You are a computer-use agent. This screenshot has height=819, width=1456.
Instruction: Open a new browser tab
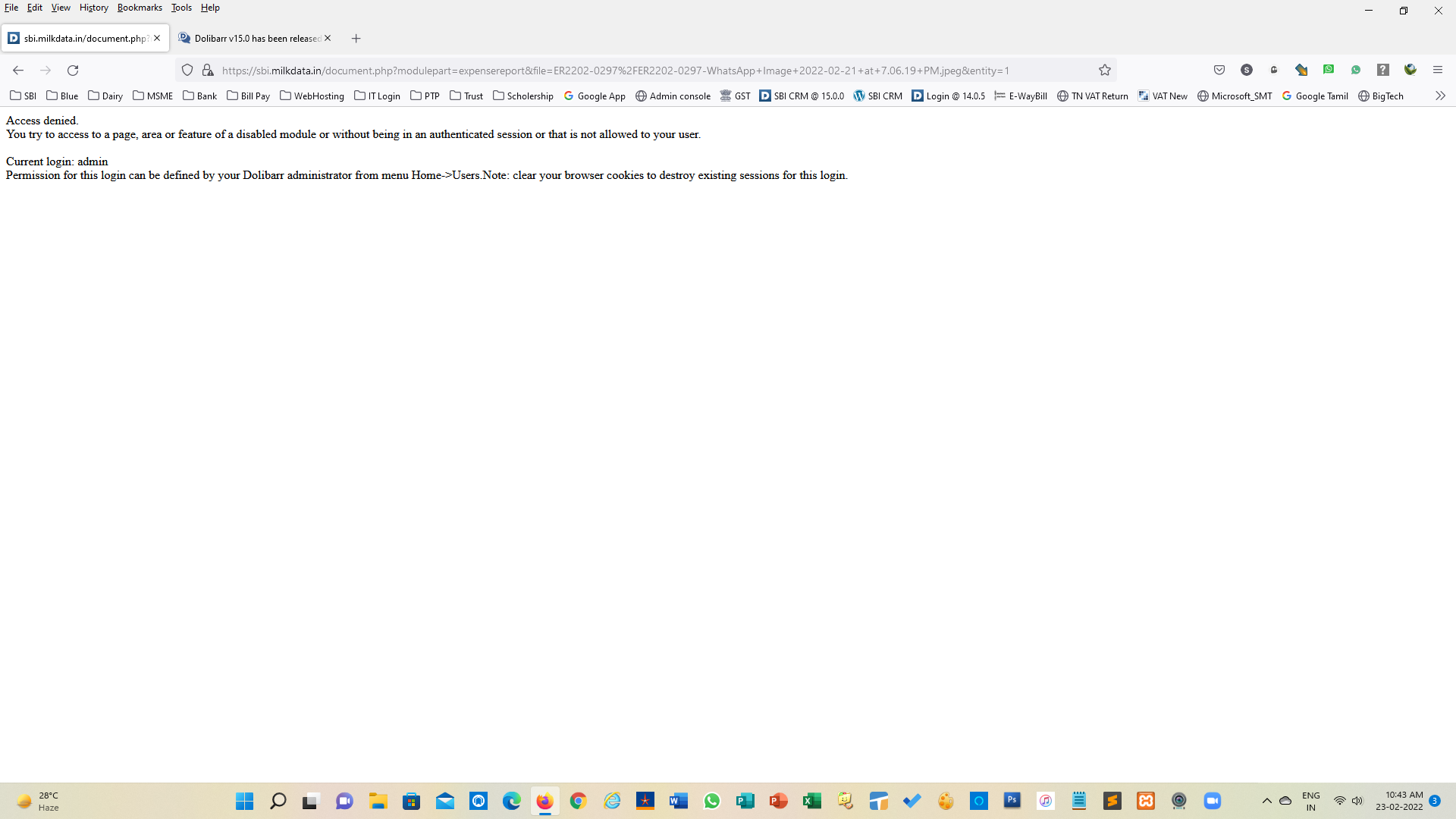356,38
